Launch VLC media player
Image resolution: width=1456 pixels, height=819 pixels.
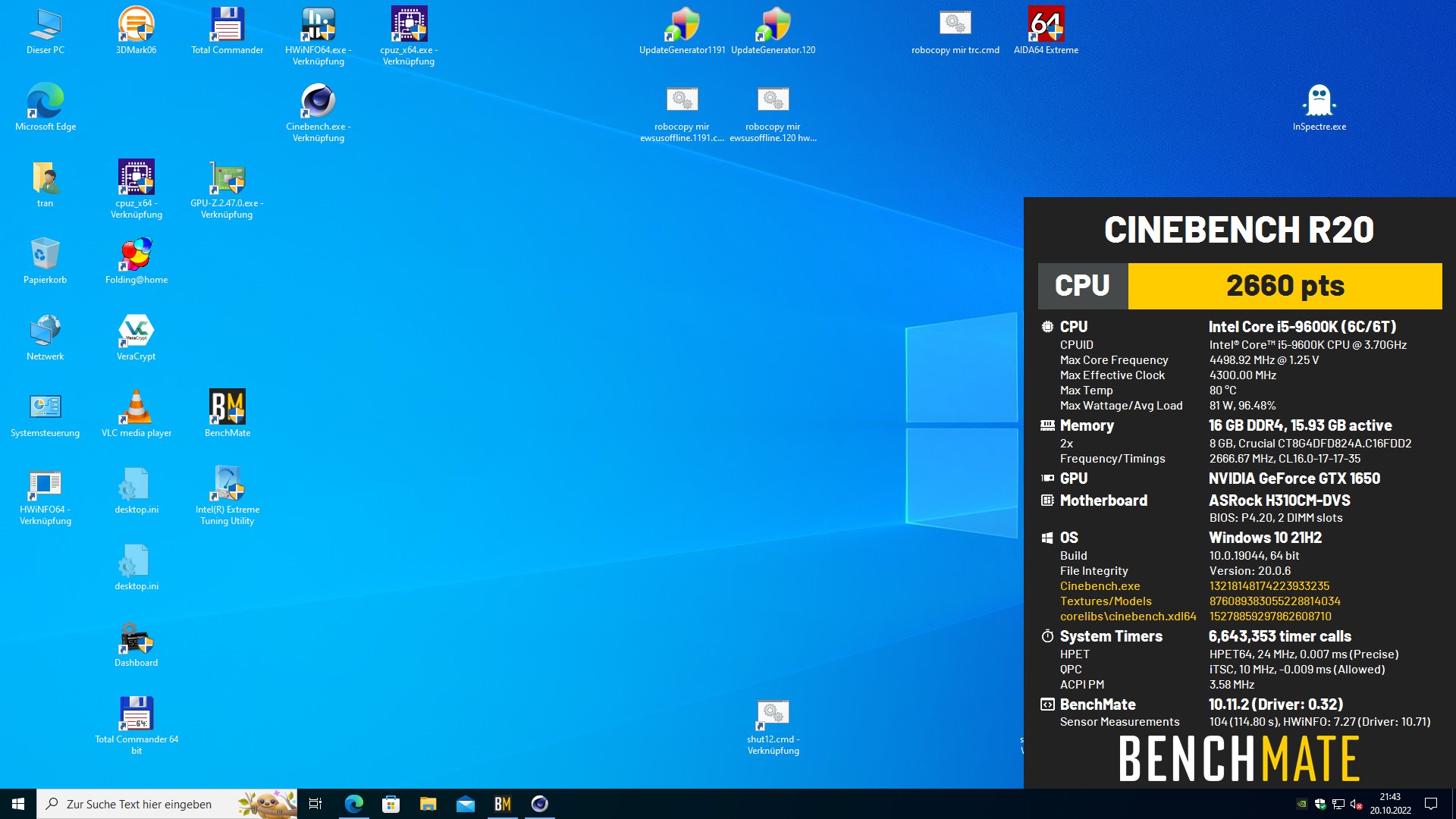tap(136, 414)
